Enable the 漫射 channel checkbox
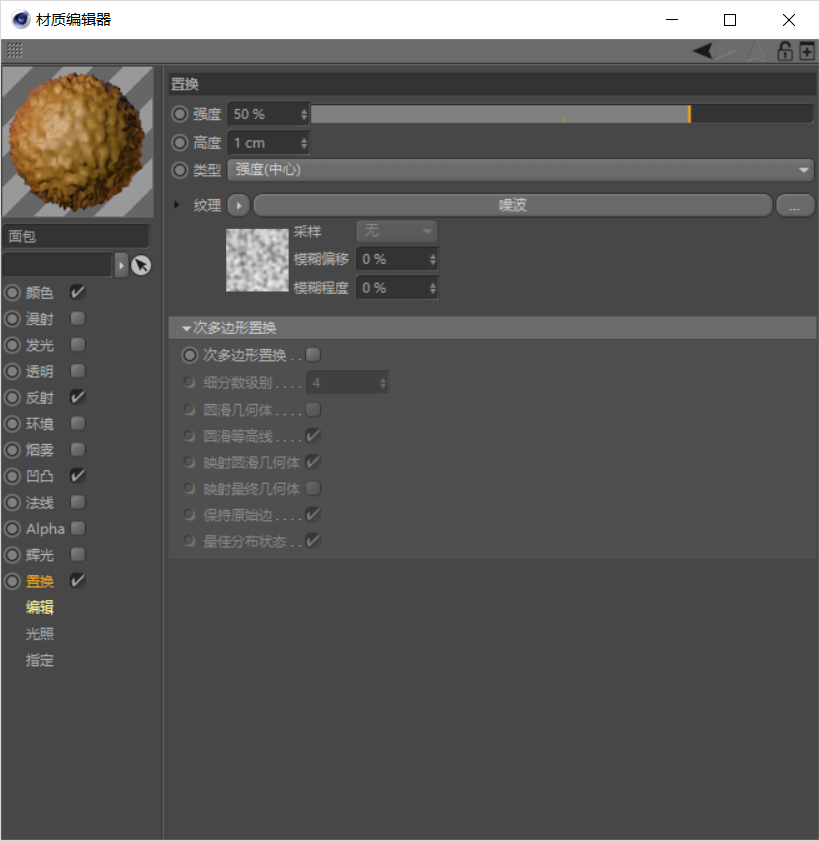 click(x=78, y=319)
